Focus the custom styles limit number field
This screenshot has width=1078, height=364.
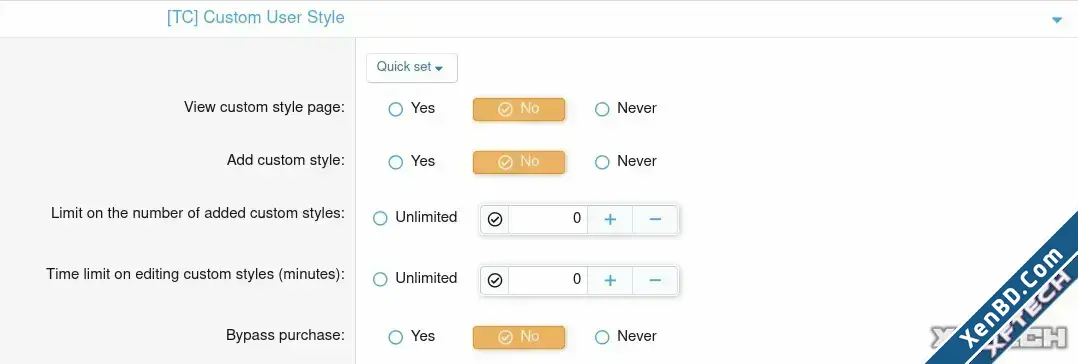pyautogui.click(x=548, y=220)
